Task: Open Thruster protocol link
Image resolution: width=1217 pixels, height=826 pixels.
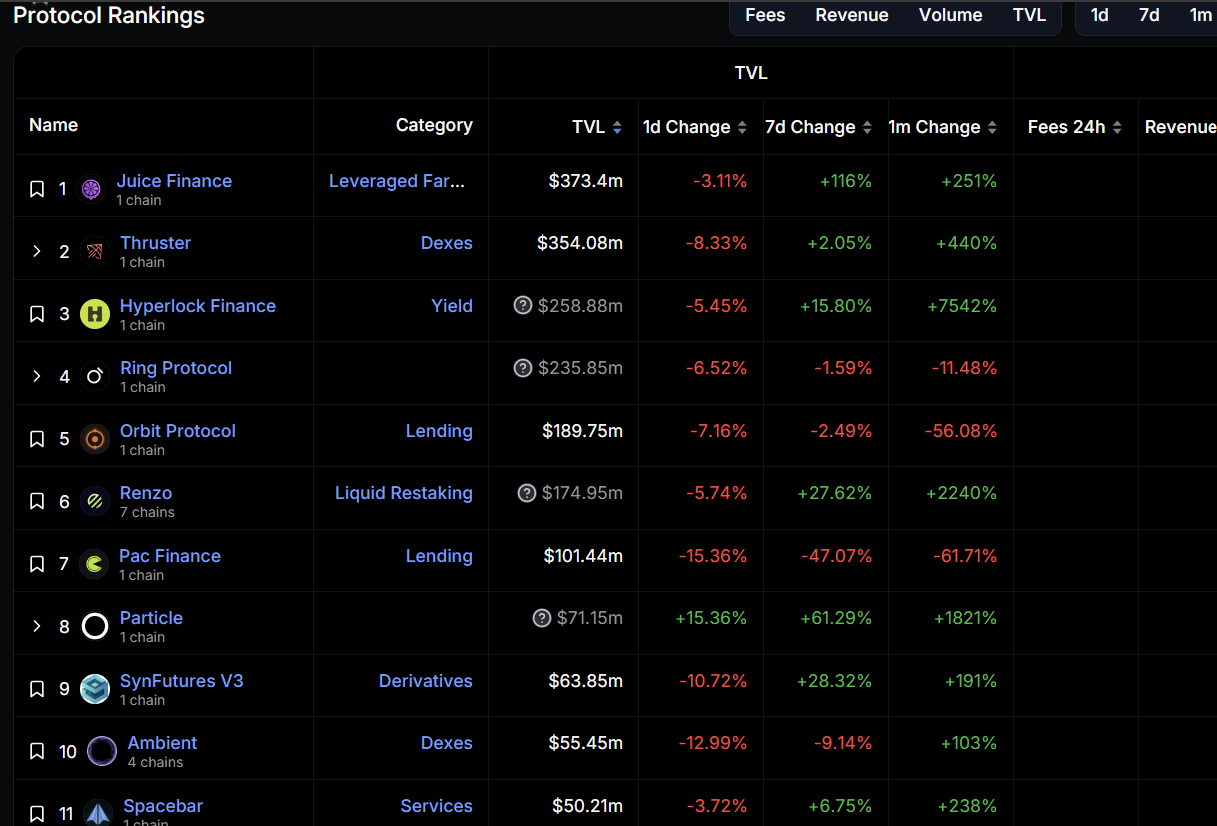Action: (x=155, y=243)
